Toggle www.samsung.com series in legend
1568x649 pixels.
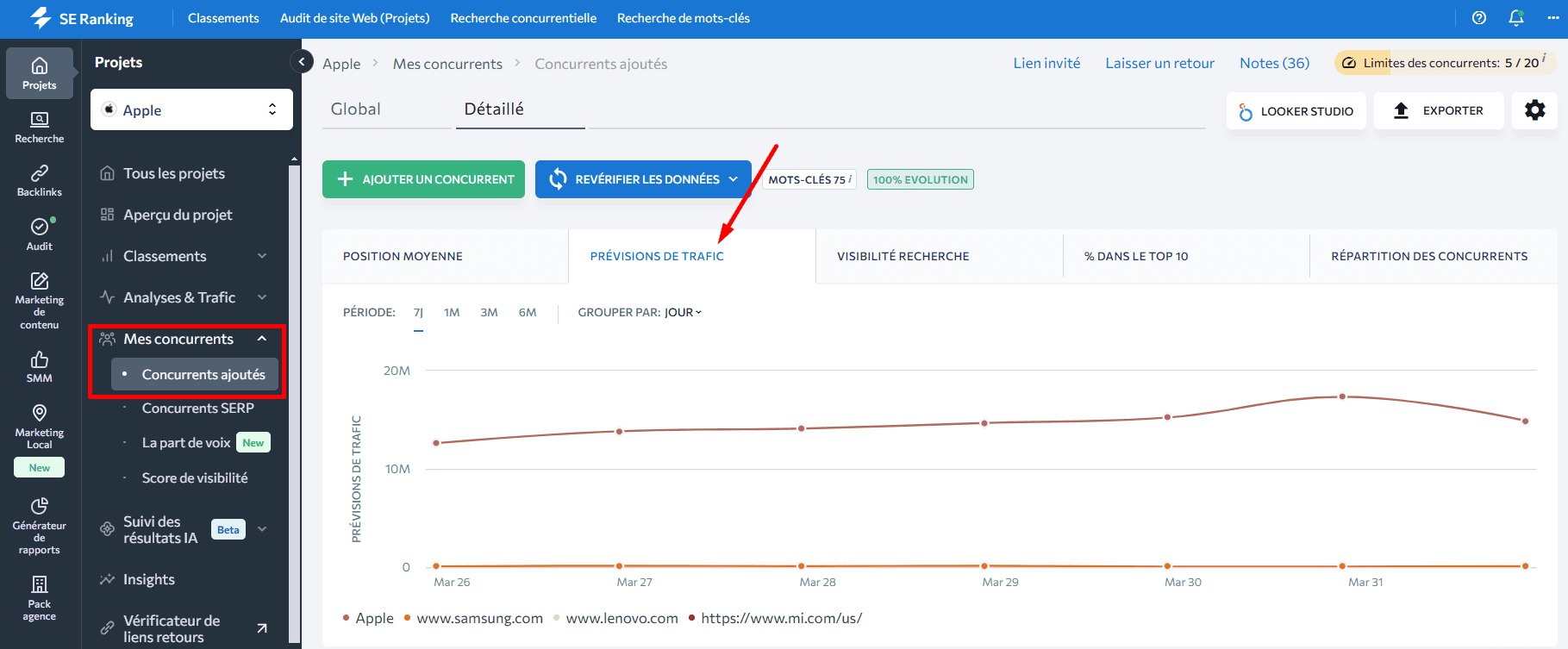coord(473,618)
